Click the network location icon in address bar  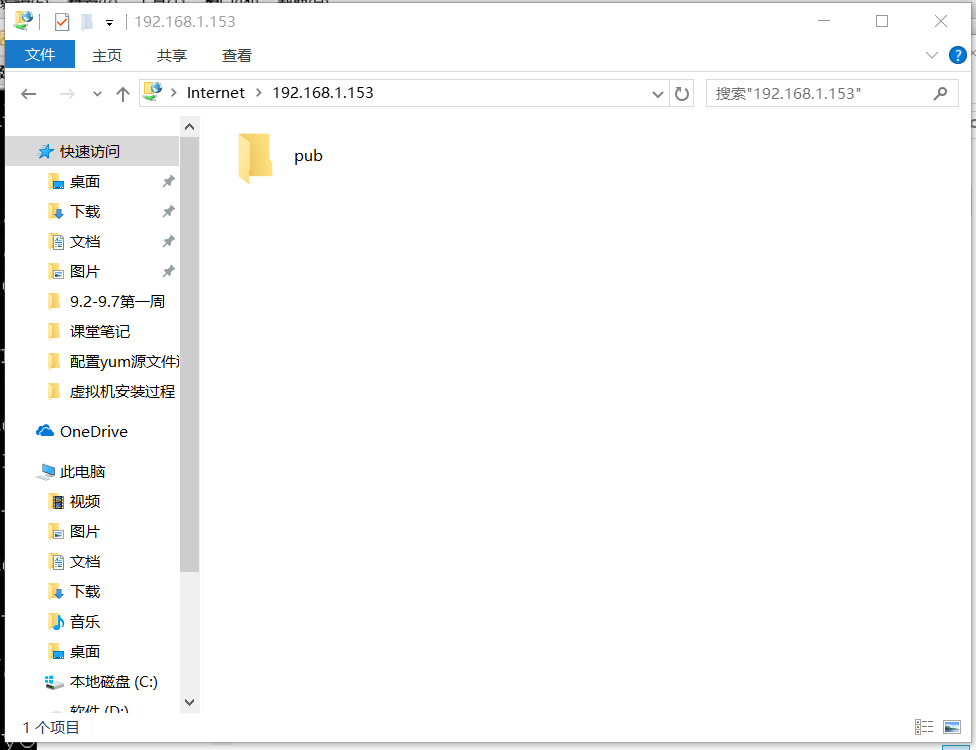[152, 92]
